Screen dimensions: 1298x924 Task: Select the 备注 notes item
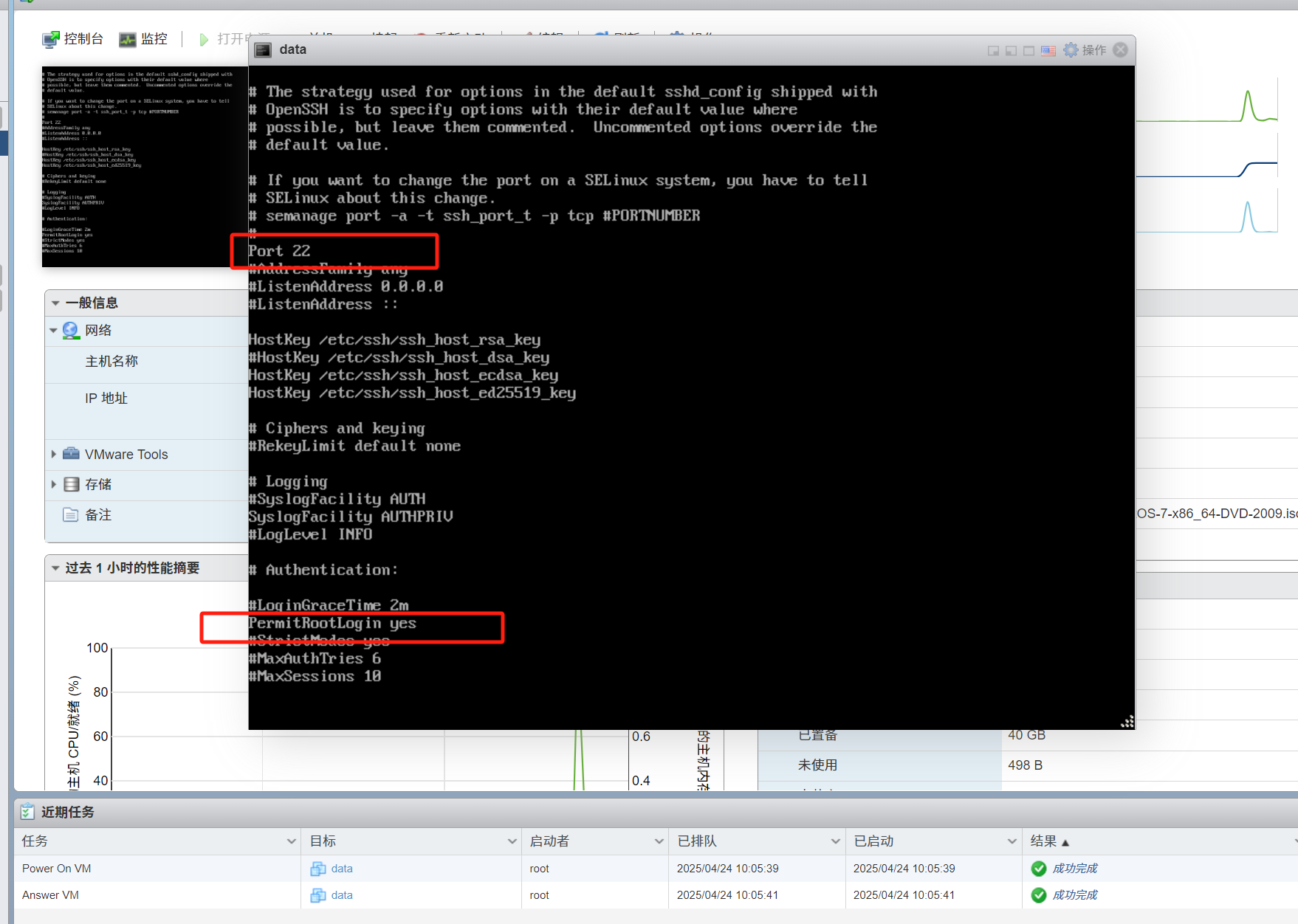click(98, 515)
